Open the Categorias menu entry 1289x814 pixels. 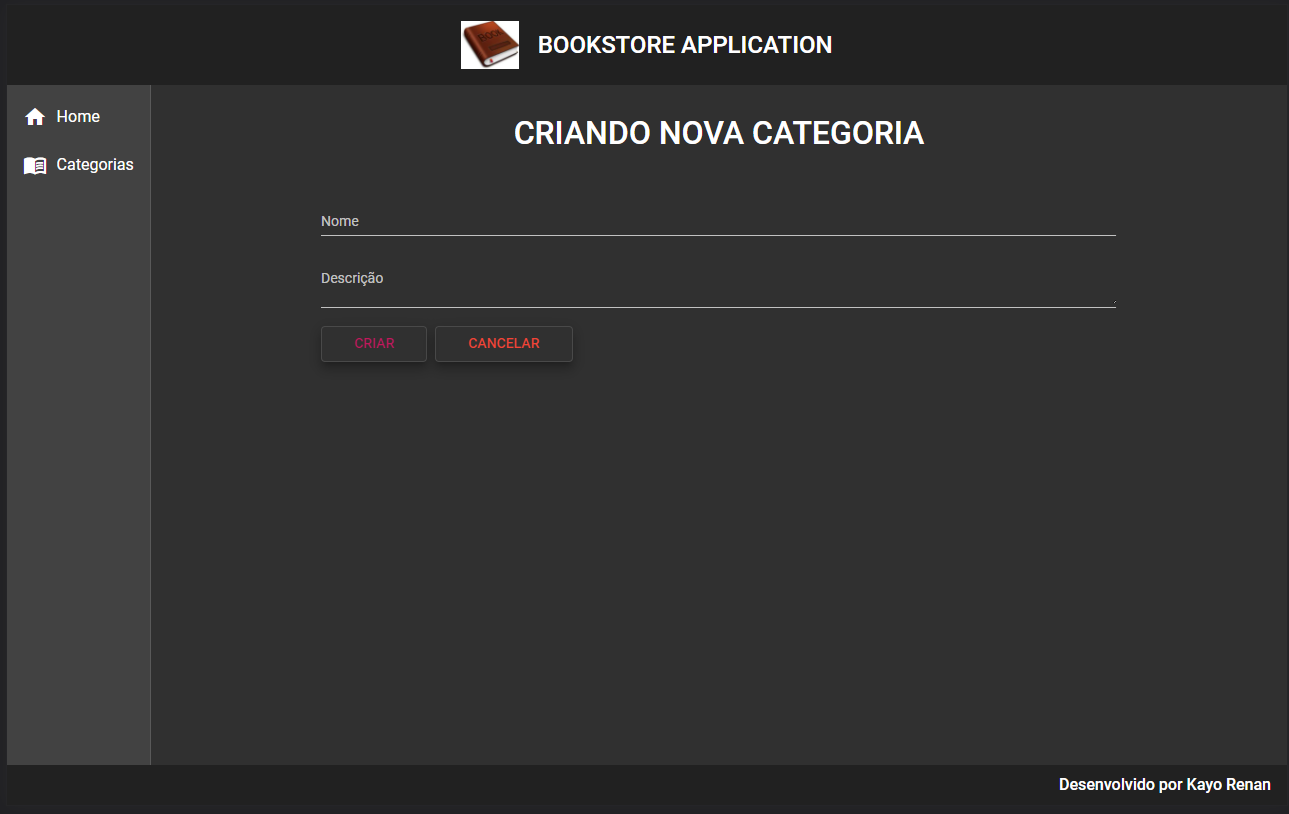94,164
